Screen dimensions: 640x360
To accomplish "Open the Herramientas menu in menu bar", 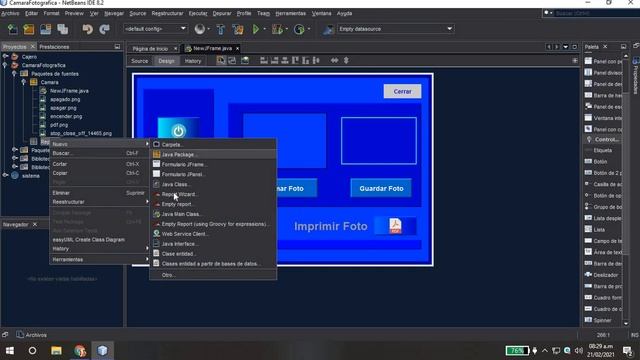I will click(290, 13).
